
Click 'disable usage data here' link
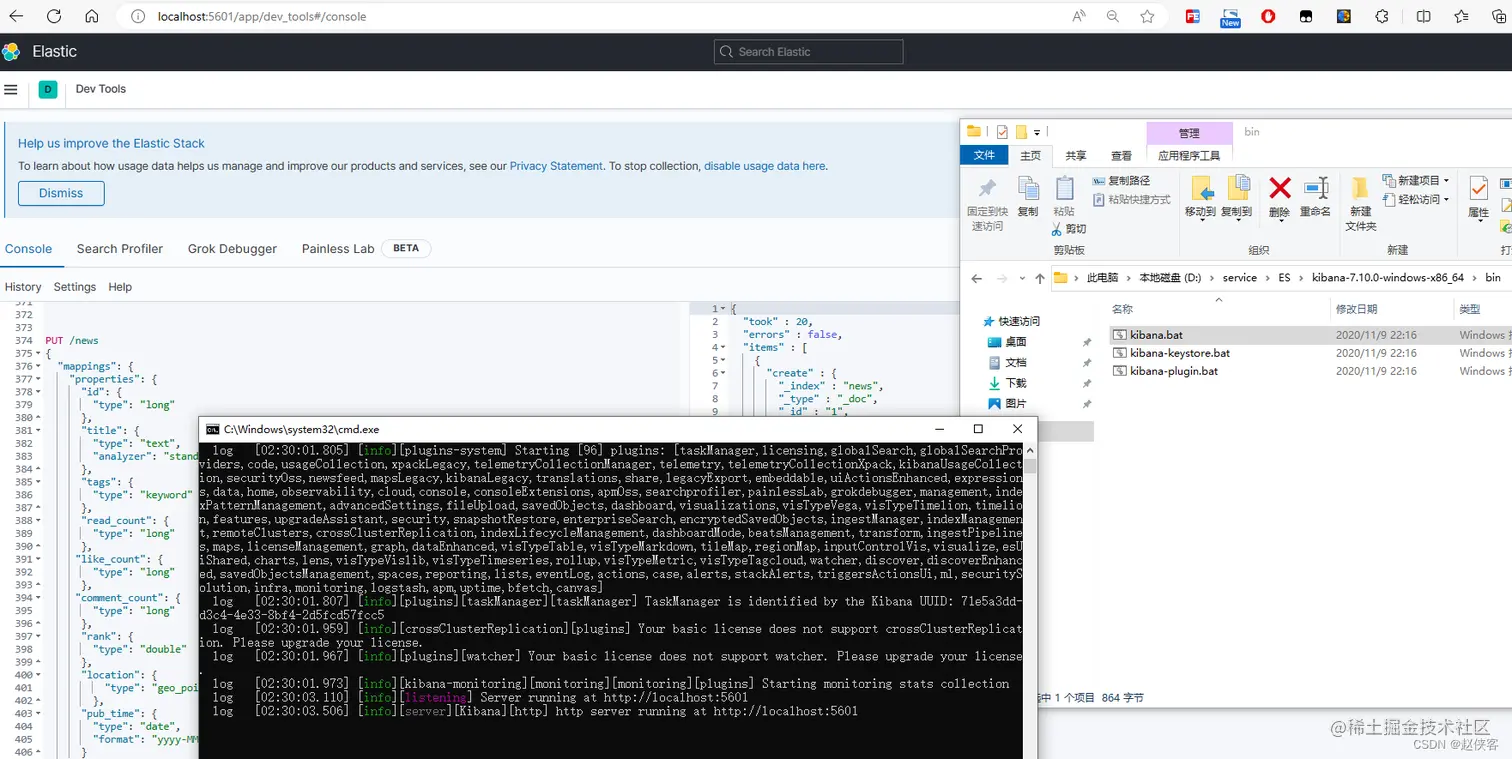coord(765,166)
